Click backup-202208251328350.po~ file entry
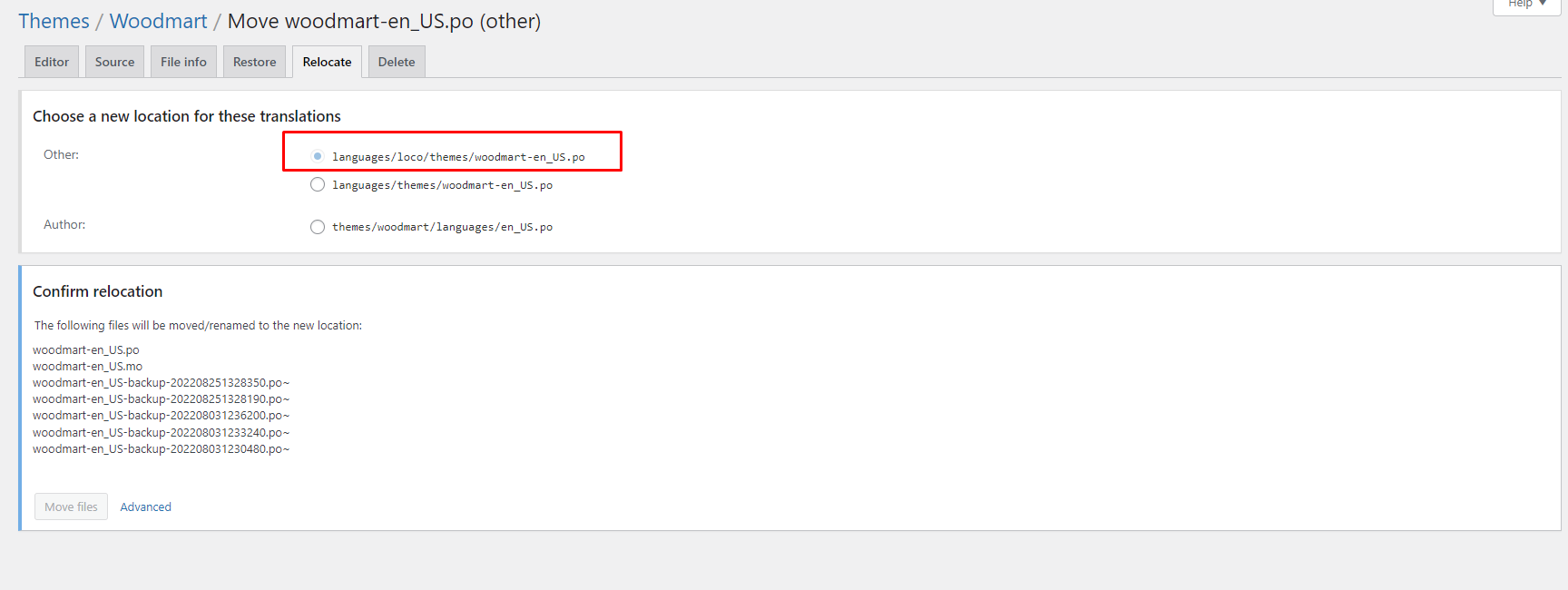1568x590 pixels. point(161,383)
